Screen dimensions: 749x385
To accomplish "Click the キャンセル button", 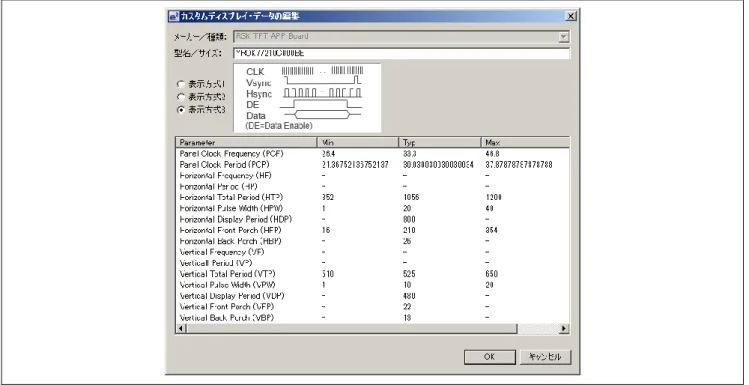I will 545,357.
